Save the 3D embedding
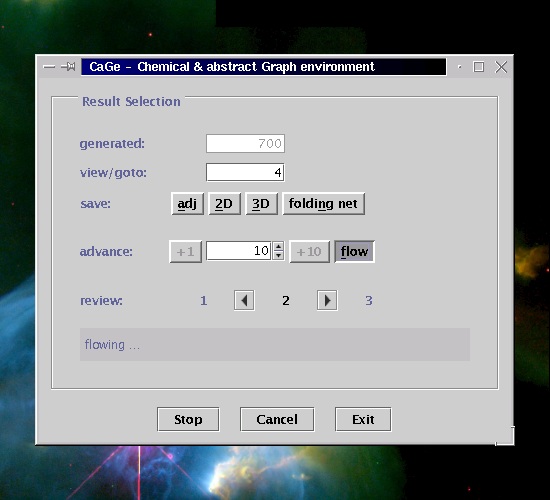The image size is (550, 500). click(261, 204)
